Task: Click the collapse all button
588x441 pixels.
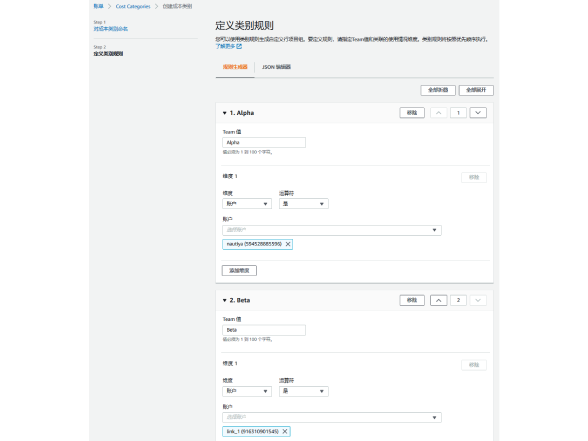Action: point(438,90)
